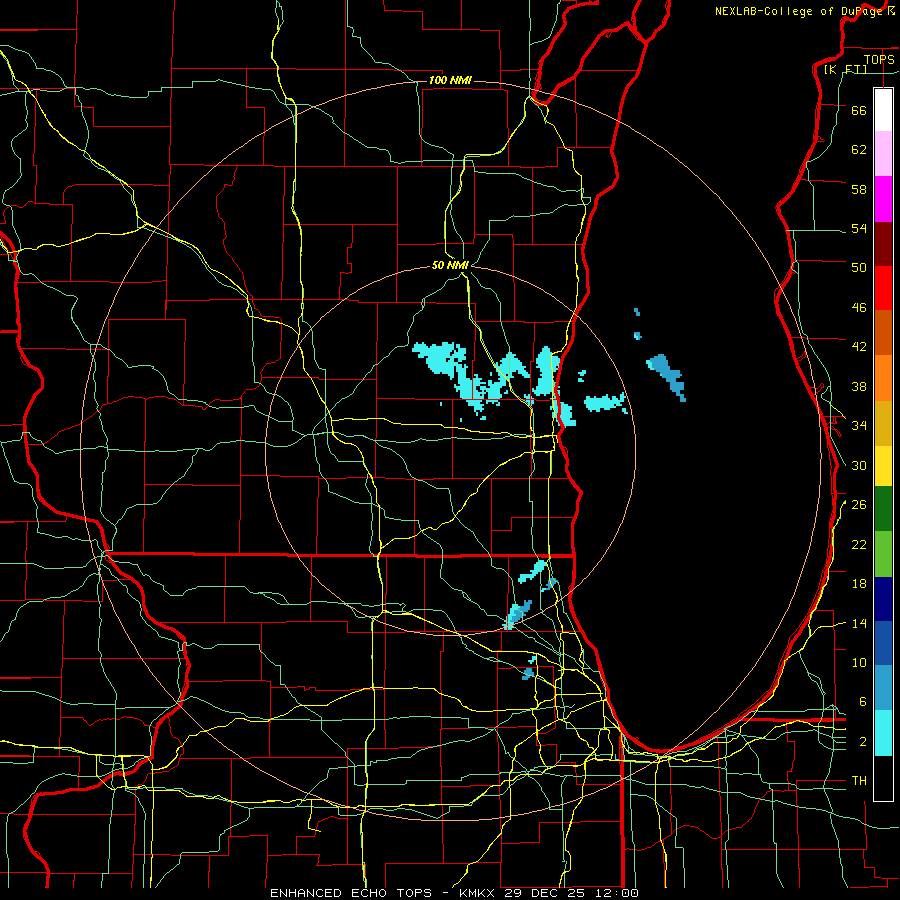Screen dimensions: 900x900
Task: Select the dark red maroon scale segment
Action: (x=883, y=244)
